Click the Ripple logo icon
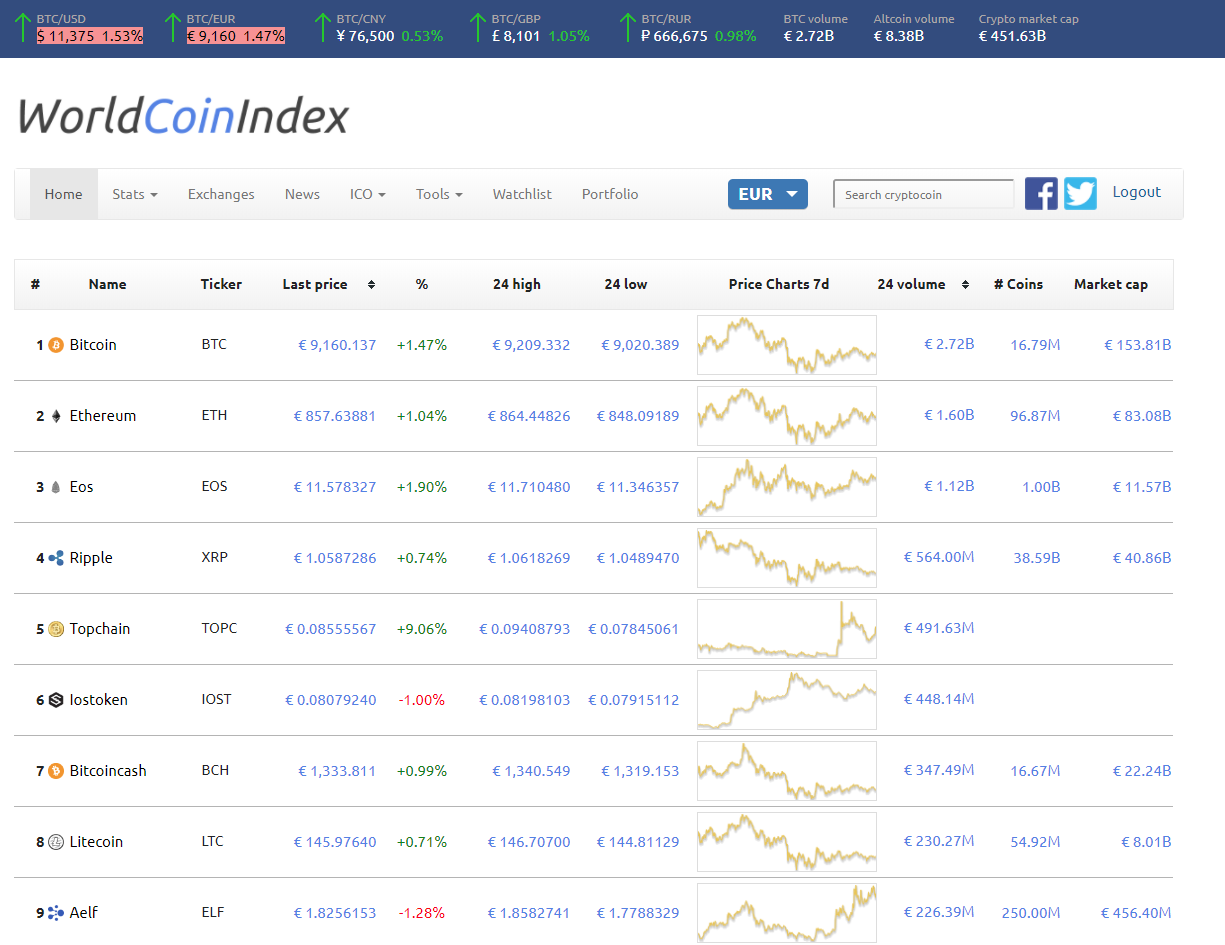1225x945 pixels. 56,558
